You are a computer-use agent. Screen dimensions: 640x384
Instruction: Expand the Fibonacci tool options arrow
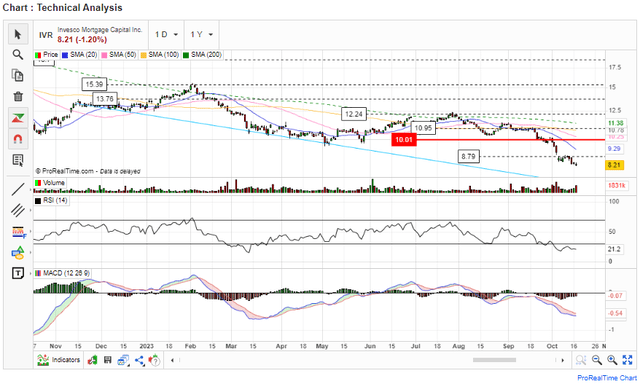point(30,232)
